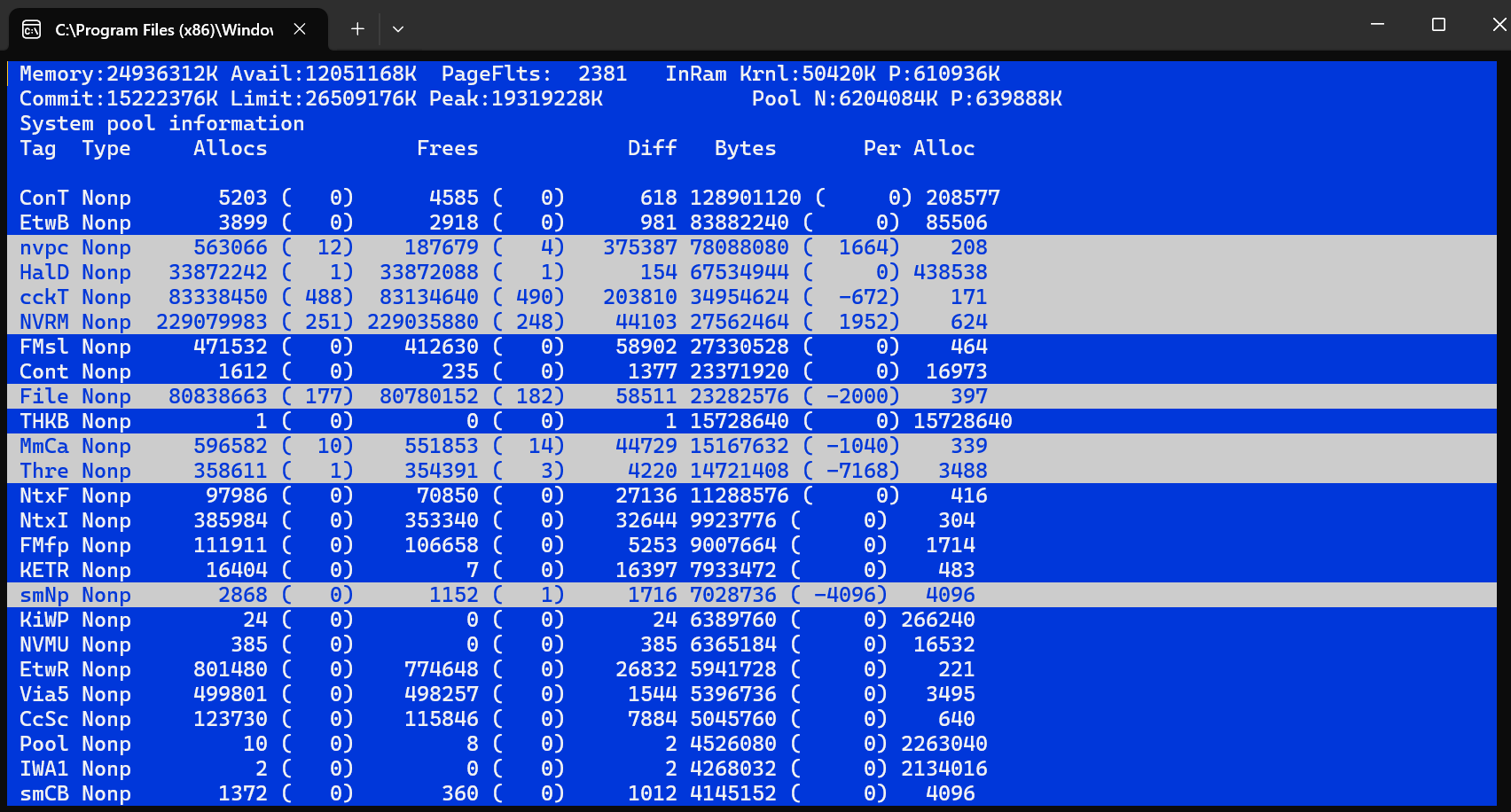Screen dimensions: 1511x812
Task: Close the terminal window
Action: click(x=1499, y=25)
